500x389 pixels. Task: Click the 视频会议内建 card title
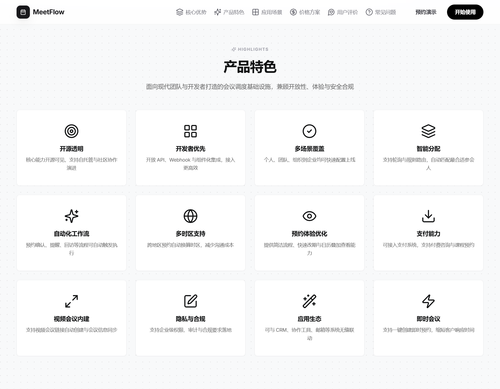pos(71,319)
